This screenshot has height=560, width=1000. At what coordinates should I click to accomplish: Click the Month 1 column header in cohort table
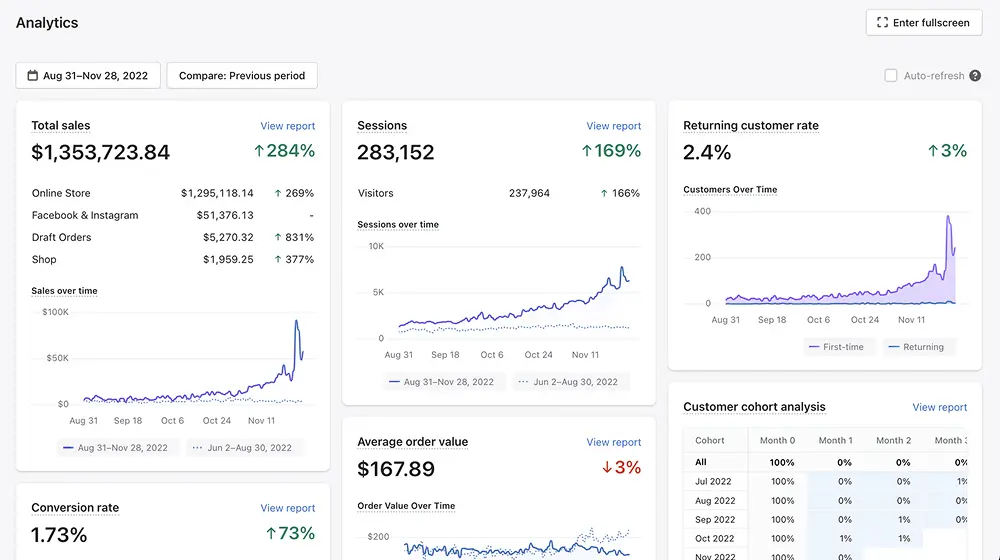click(x=835, y=440)
